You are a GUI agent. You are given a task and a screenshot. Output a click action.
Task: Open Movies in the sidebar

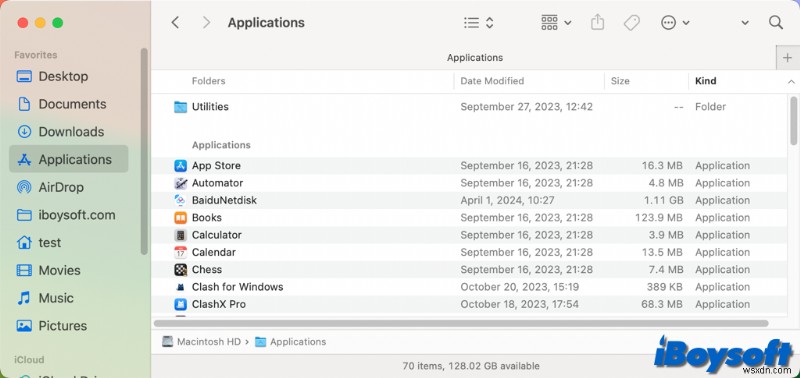[x=68, y=270]
